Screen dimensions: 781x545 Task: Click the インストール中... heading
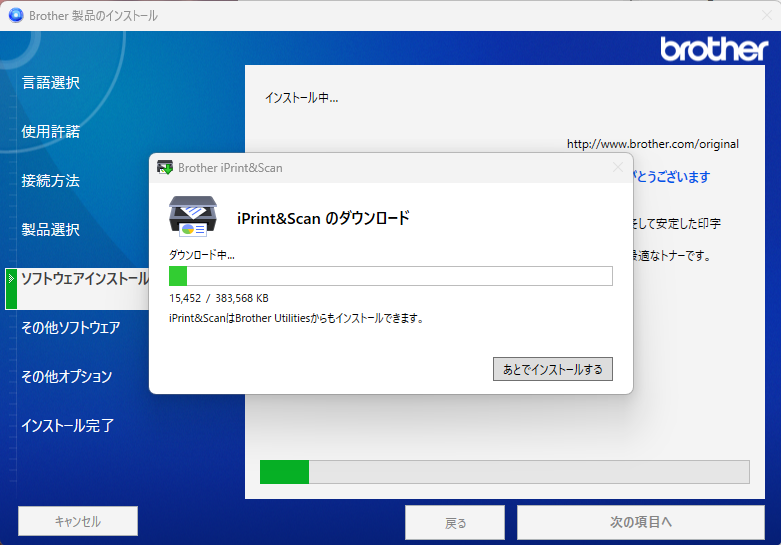click(301, 98)
